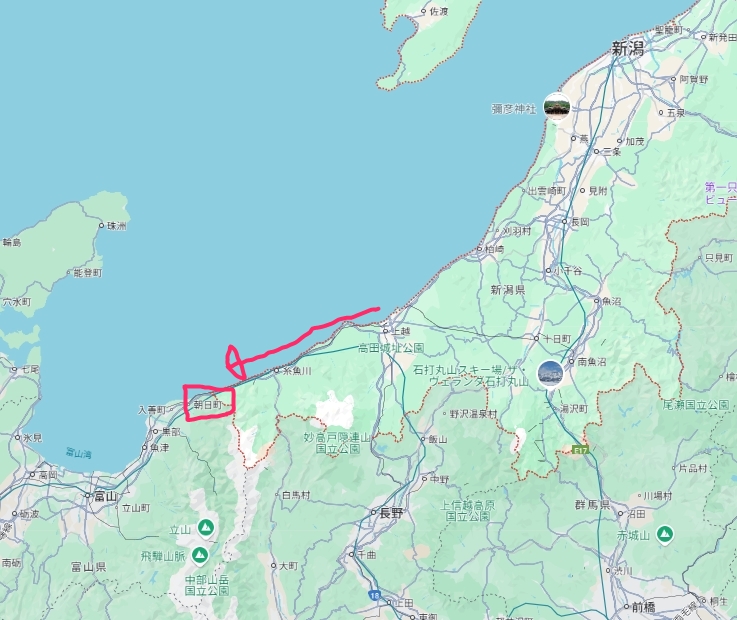Click the 中部山岳国立公園 park label
Screen dimensions: 737x620
pos(207,585)
